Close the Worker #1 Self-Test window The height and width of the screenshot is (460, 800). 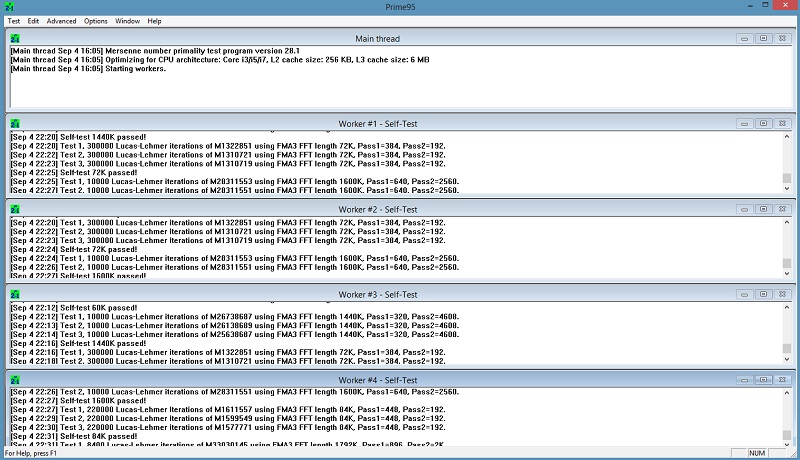[782, 123]
